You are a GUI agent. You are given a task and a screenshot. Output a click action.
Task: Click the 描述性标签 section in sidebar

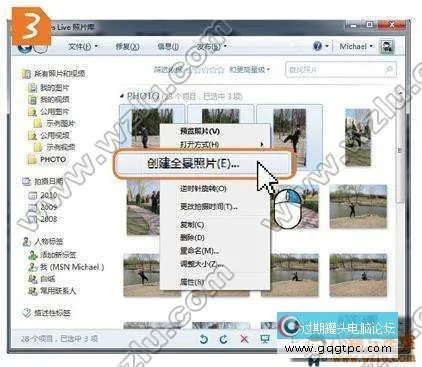click(x=52, y=313)
